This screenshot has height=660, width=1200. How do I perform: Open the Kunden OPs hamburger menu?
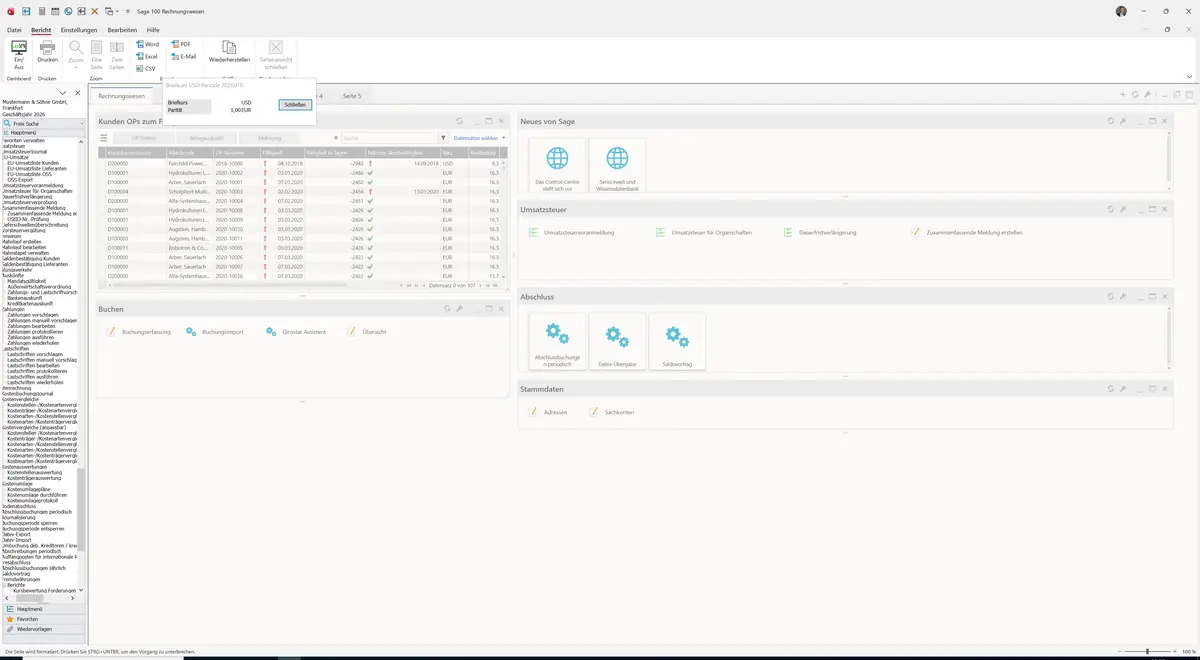click(103, 138)
